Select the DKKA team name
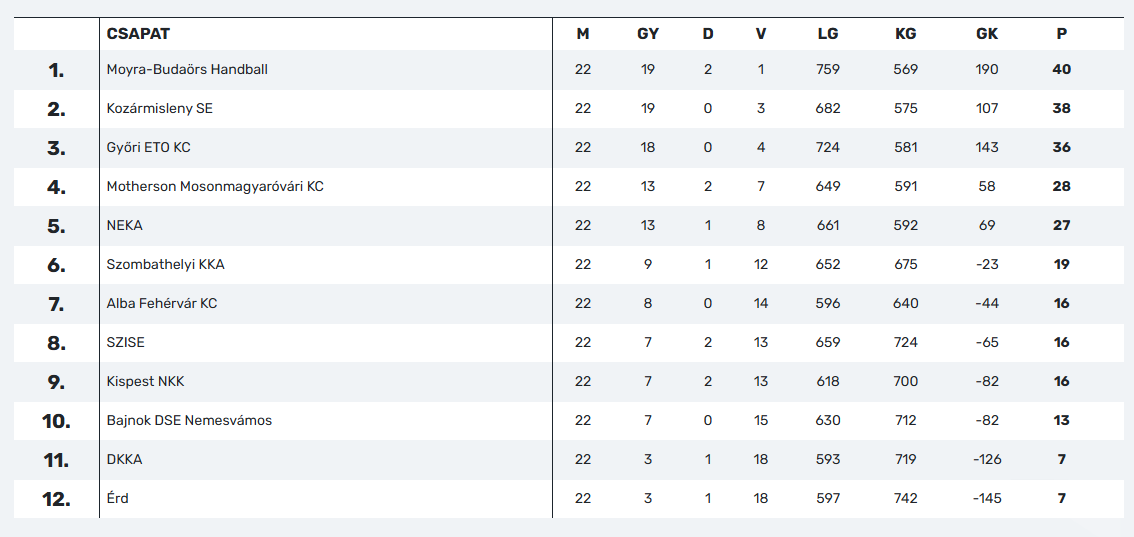 [x=124, y=460]
